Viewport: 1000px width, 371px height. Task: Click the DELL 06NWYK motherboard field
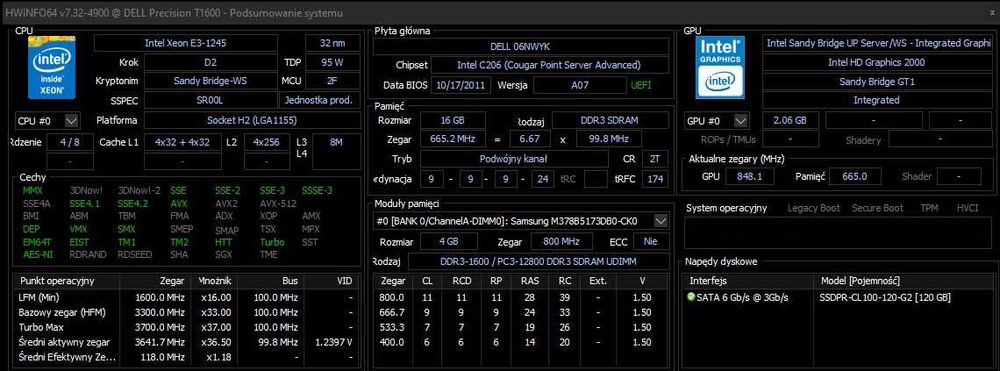pyautogui.click(x=520, y=47)
